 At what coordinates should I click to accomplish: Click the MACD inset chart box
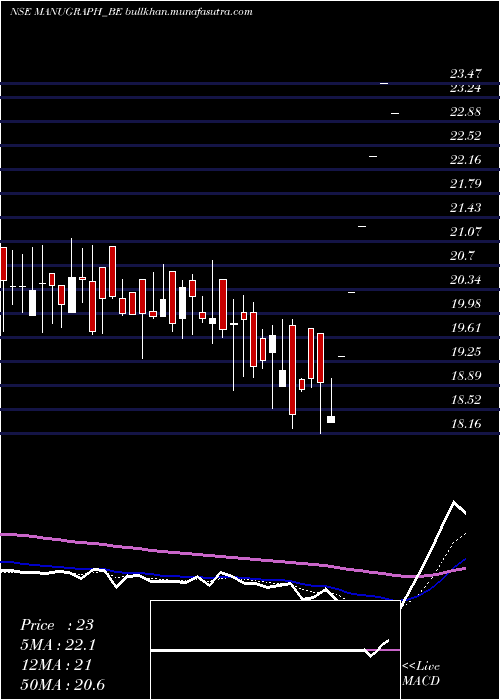[275, 650]
